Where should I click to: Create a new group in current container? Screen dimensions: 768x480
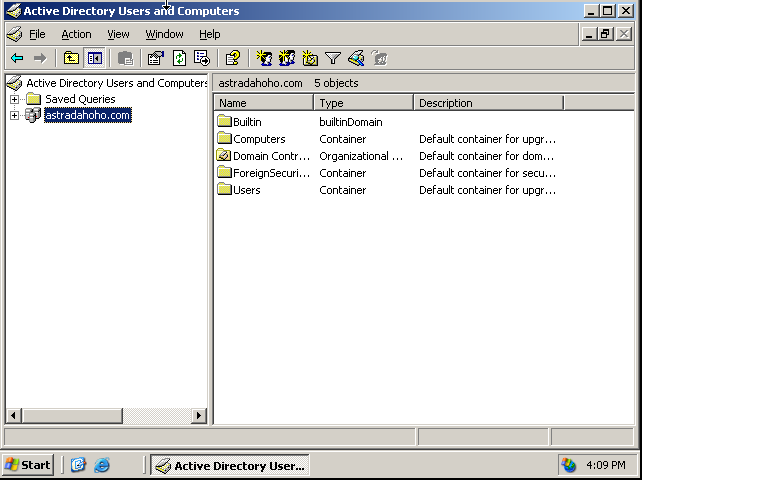click(x=287, y=59)
